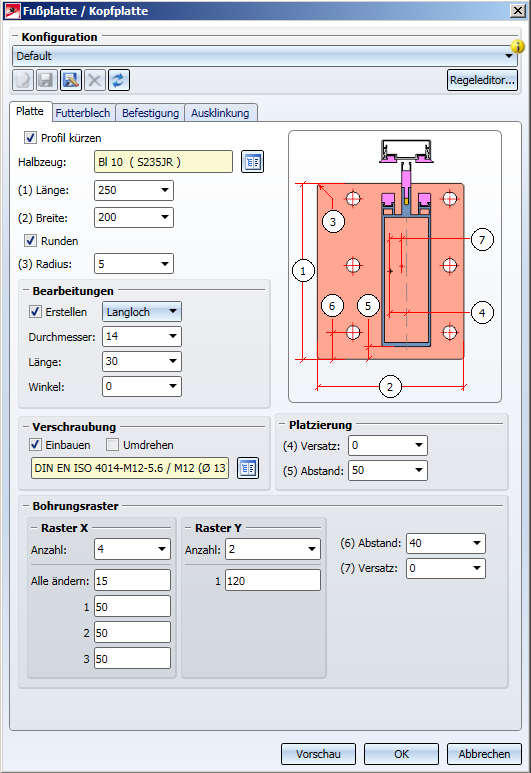Open the Halbzeug catalog browse icon
Viewport: 531px width, 773px height.
pyautogui.click(x=252, y=162)
